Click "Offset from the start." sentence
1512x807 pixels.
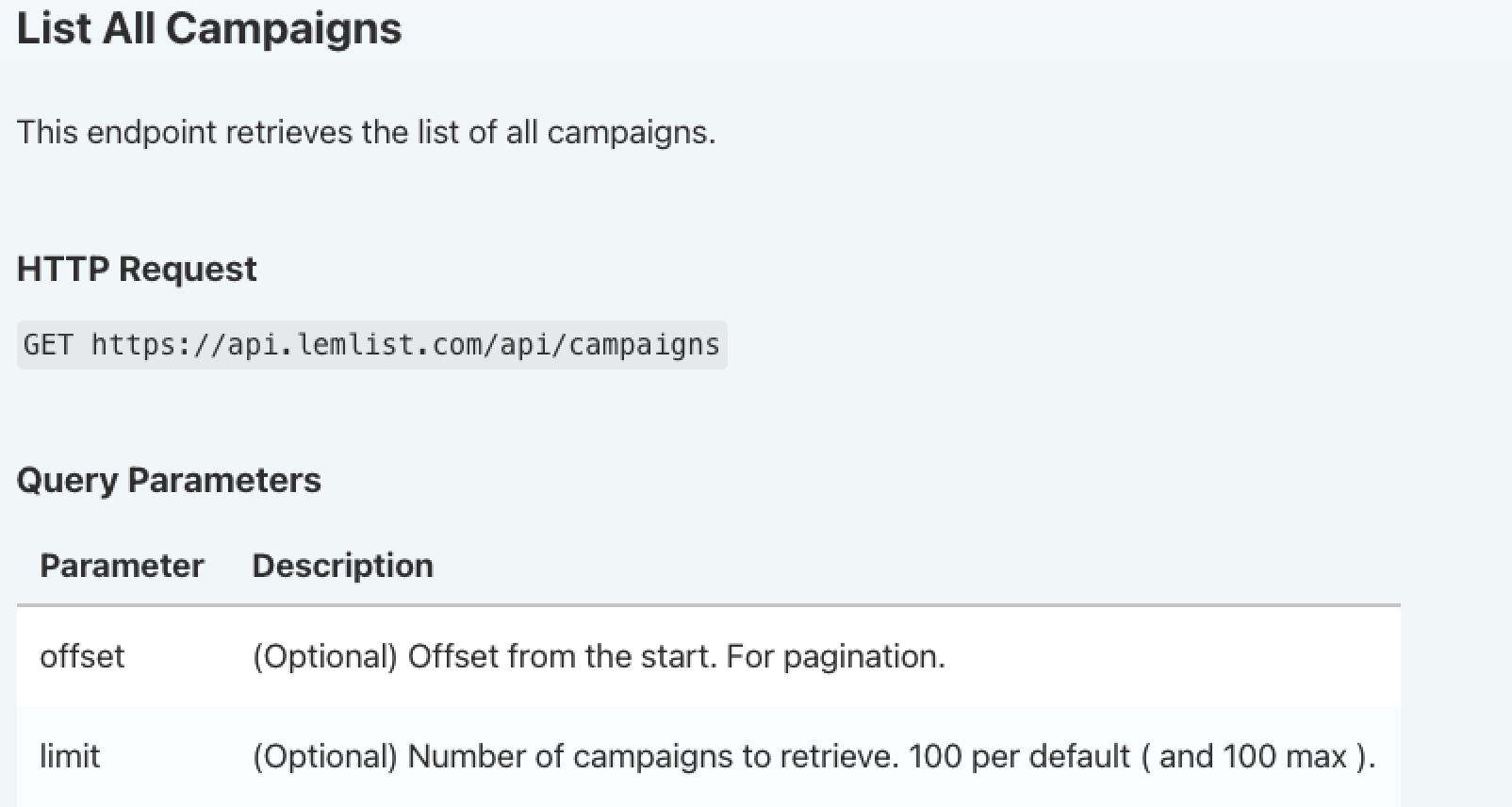coord(562,656)
